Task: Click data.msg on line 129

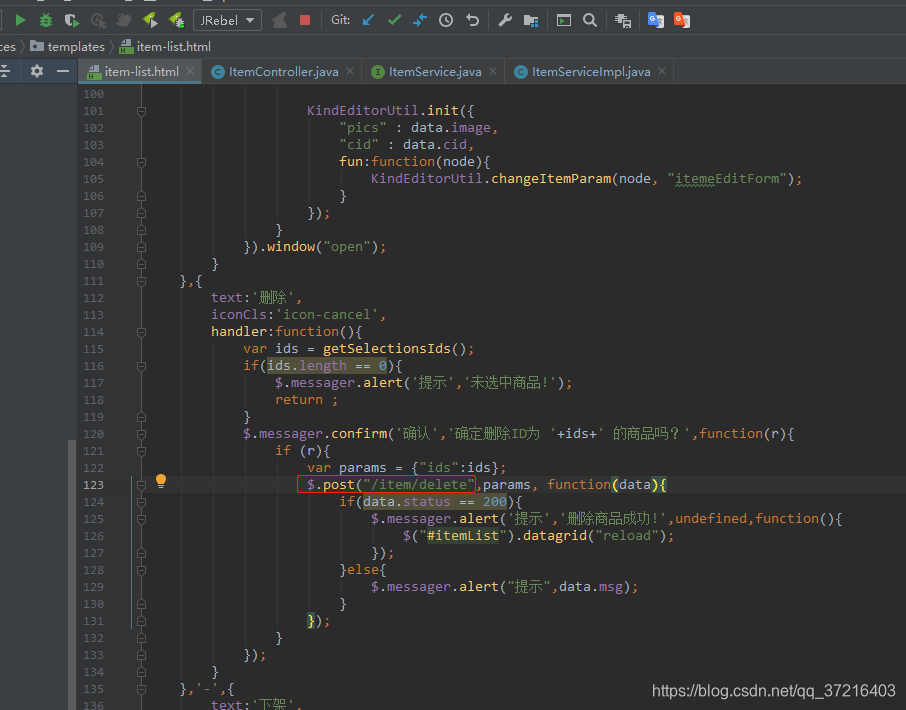Action: (591, 587)
